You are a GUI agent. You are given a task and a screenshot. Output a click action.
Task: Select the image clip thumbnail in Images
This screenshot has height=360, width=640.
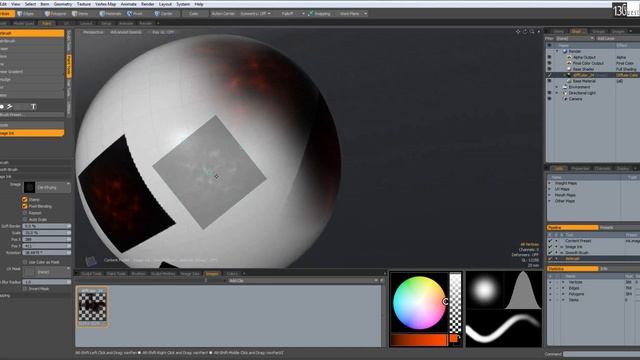92,307
